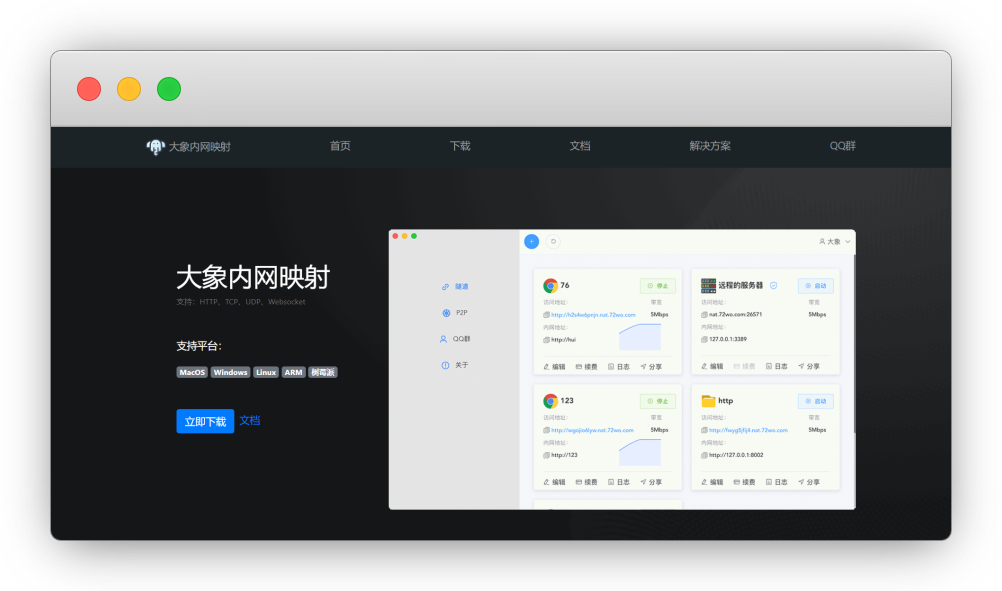Viewport: 1002px width, 591px height.
Task: Click the server rack icon of 远程的服务器
Action: click(709, 285)
